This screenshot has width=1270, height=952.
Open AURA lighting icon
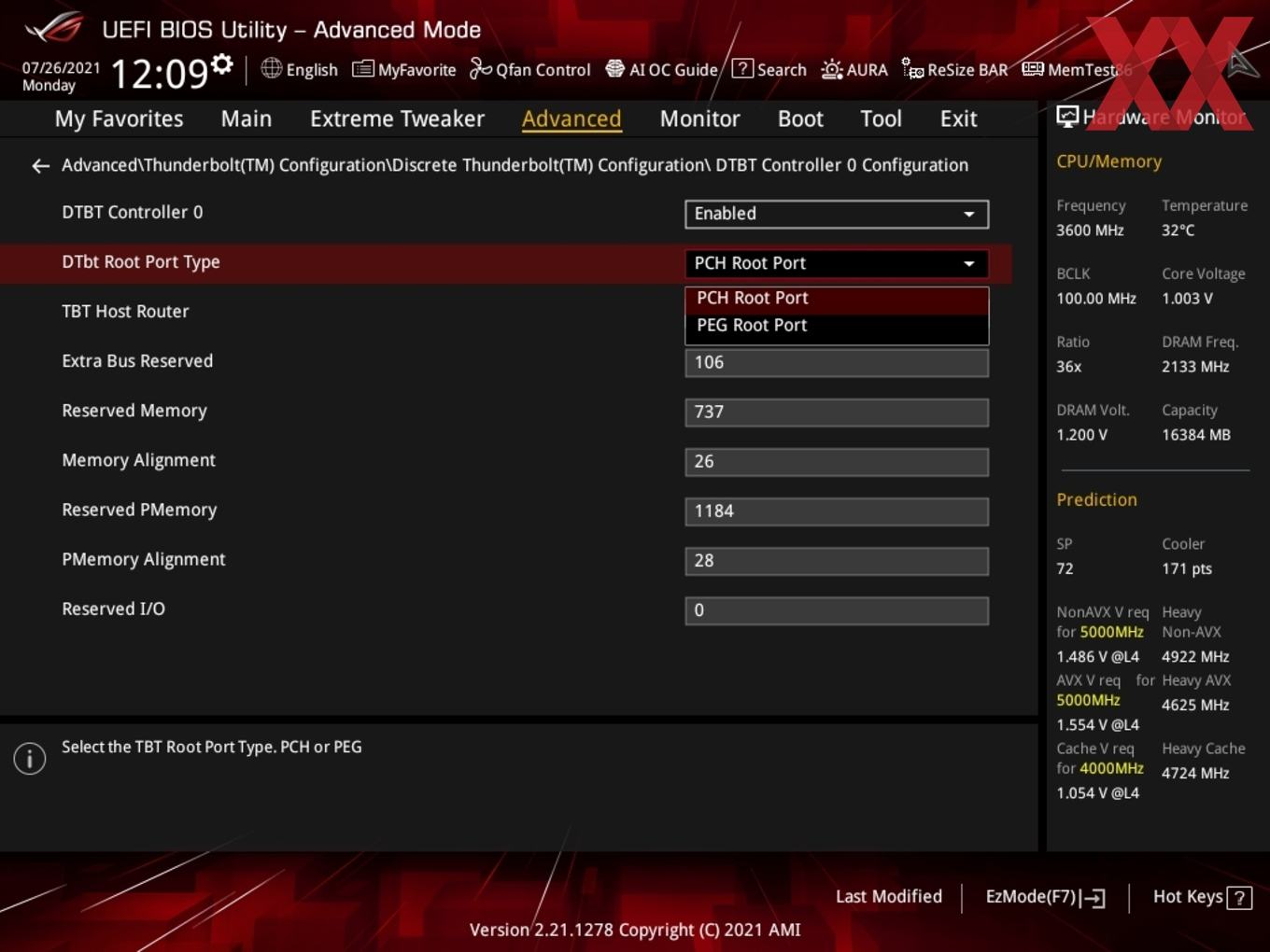(831, 69)
